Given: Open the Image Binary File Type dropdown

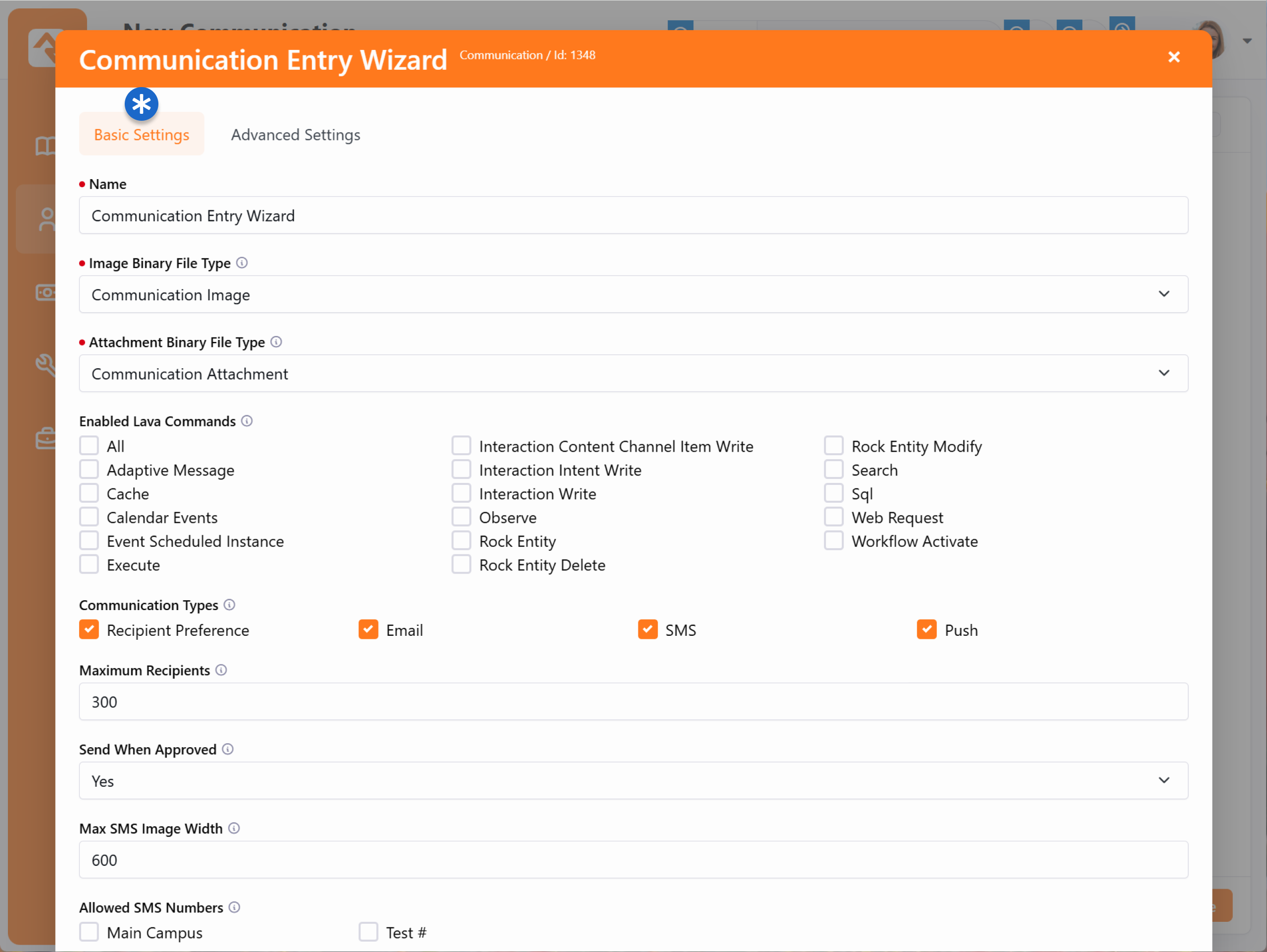Looking at the screenshot, I should click(633, 294).
